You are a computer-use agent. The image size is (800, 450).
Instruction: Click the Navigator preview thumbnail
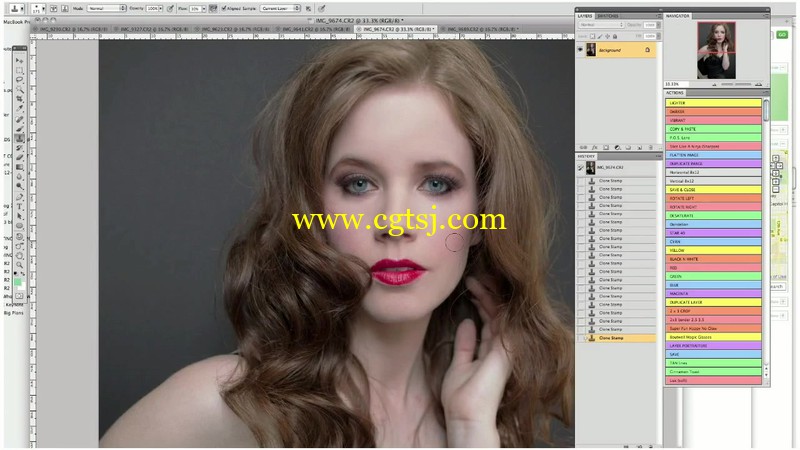(x=716, y=50)
